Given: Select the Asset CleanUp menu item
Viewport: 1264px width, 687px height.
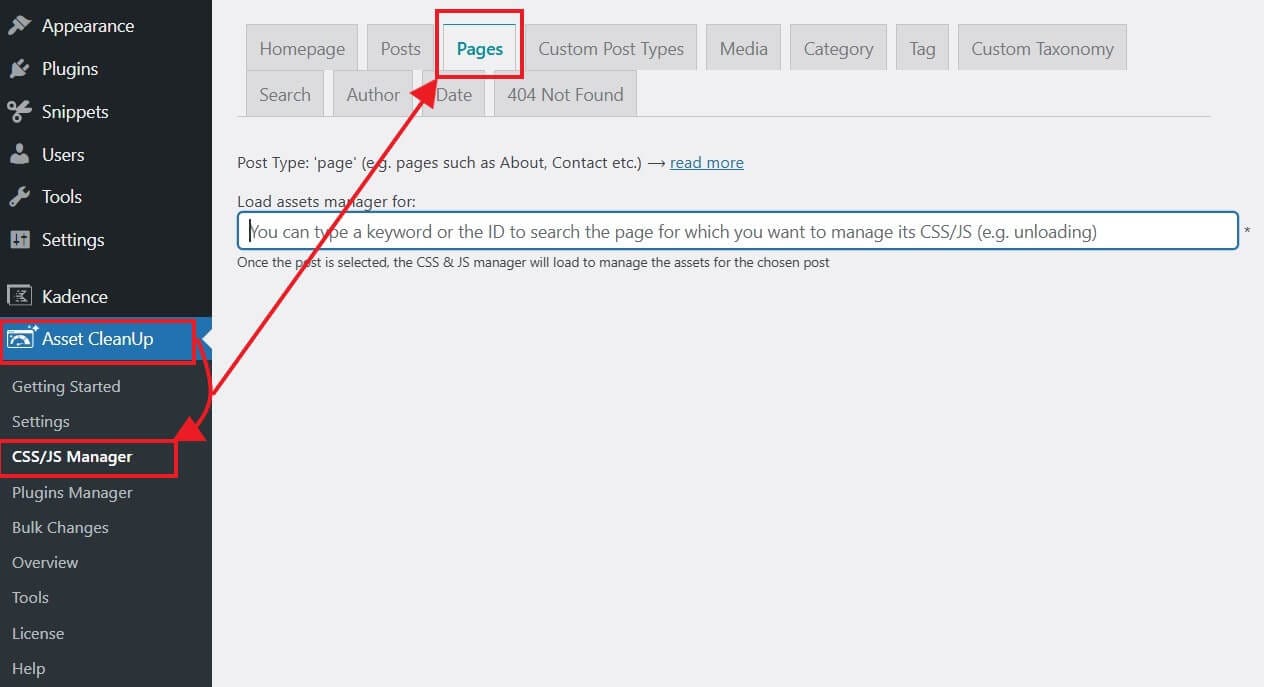Looking at the screenshot, I should (x=98, y=340).
